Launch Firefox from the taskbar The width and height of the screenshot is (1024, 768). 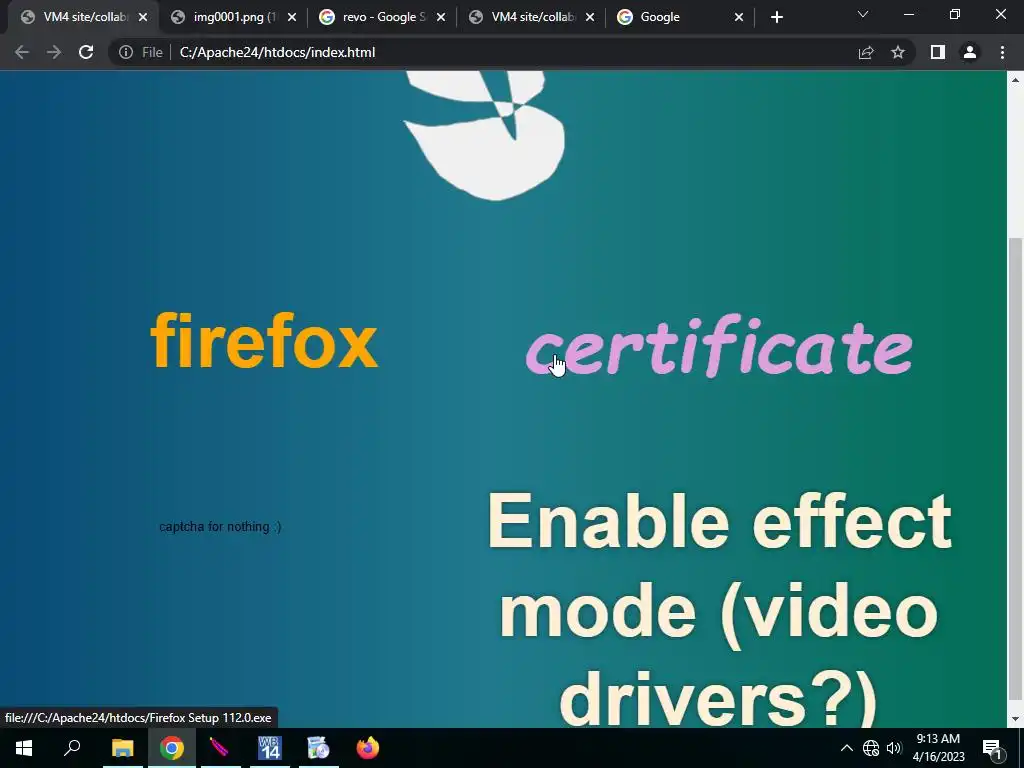(x=368, y=748)
